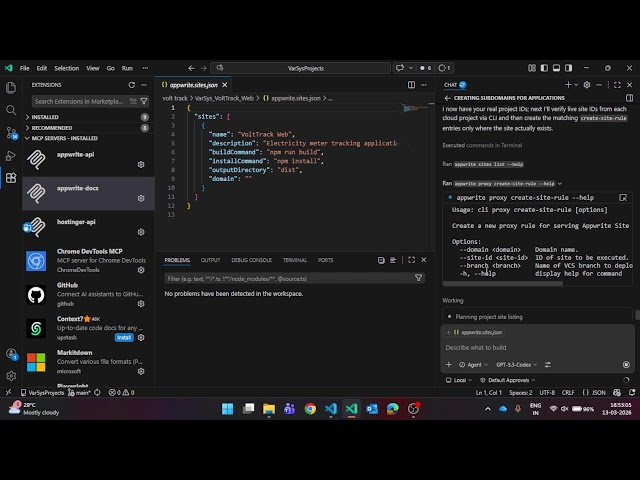Switch to the TERMINAL panel tab
This screenshot has width=640, height=480.
pos(295,260)
